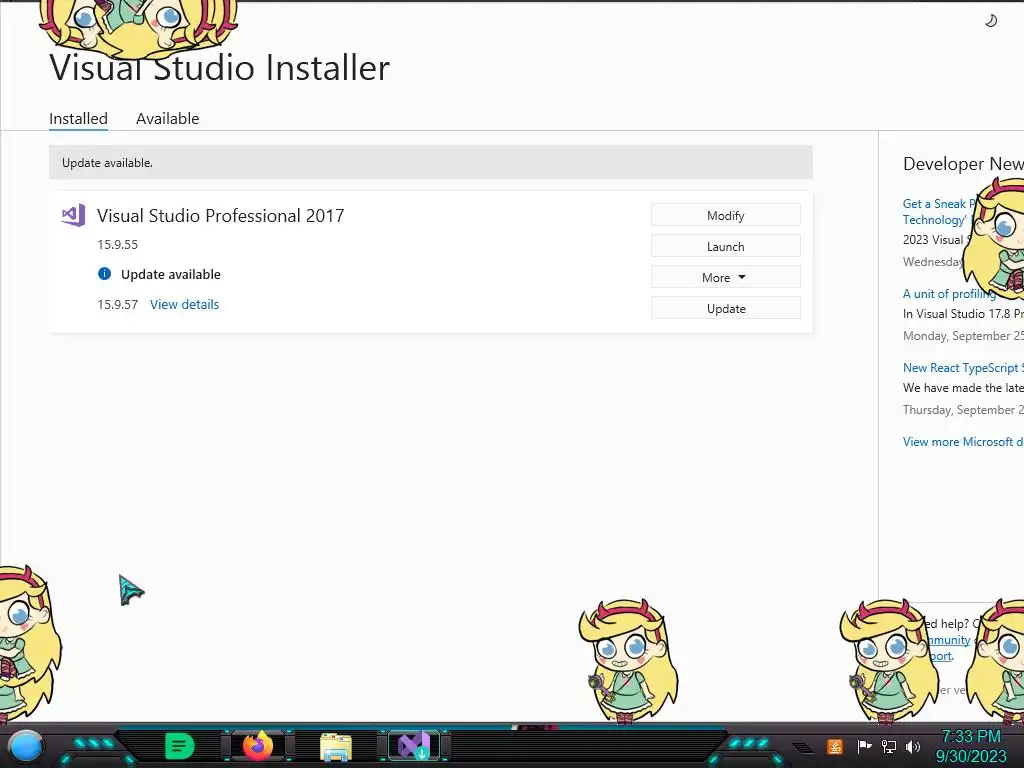Image resolution: width=1024 pixels, height=768 pixels.
Task: Click the Developer News heading
Action: [x=963, y=164]
